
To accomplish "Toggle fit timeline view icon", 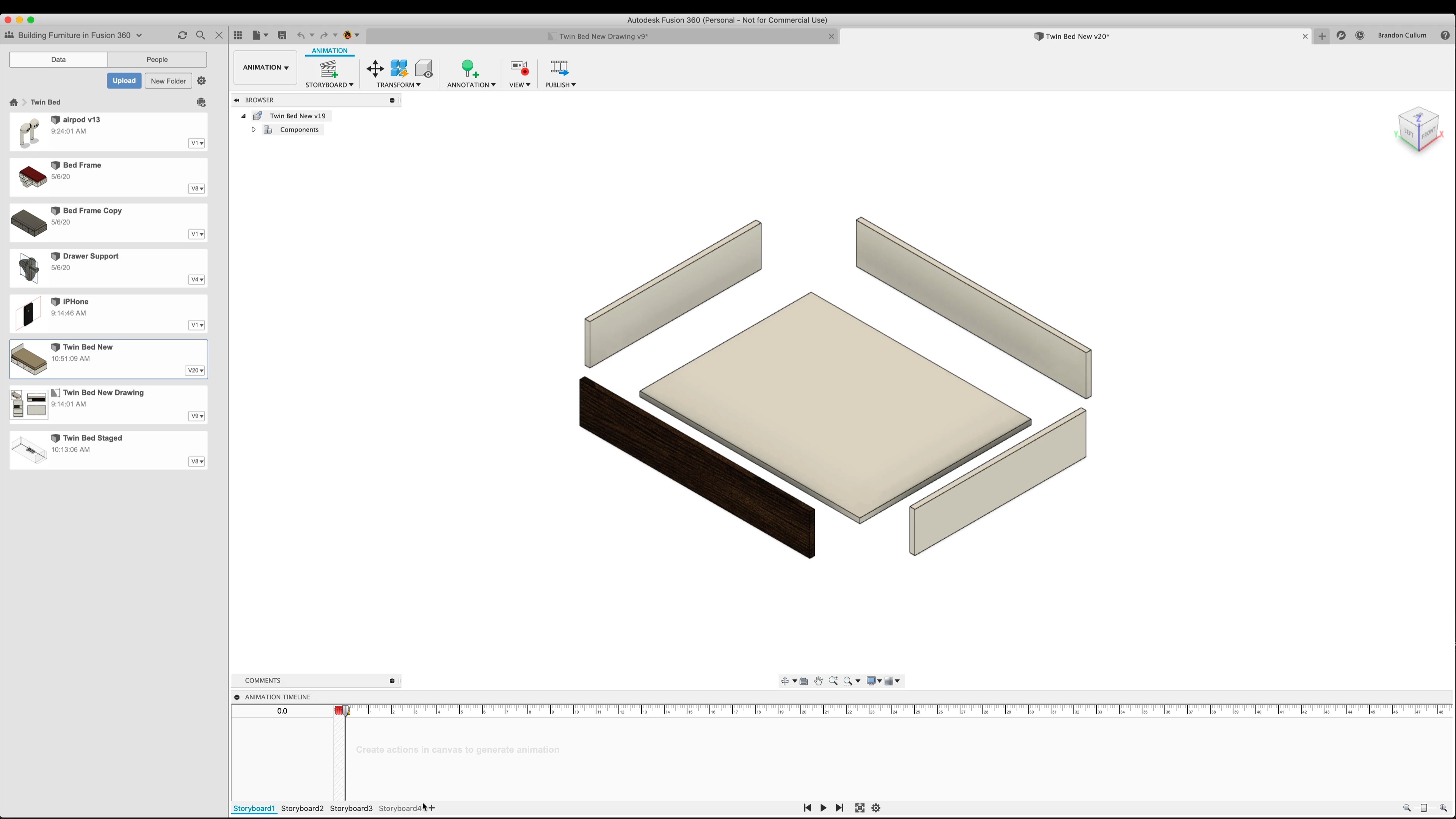I will [x=860, y=808].
